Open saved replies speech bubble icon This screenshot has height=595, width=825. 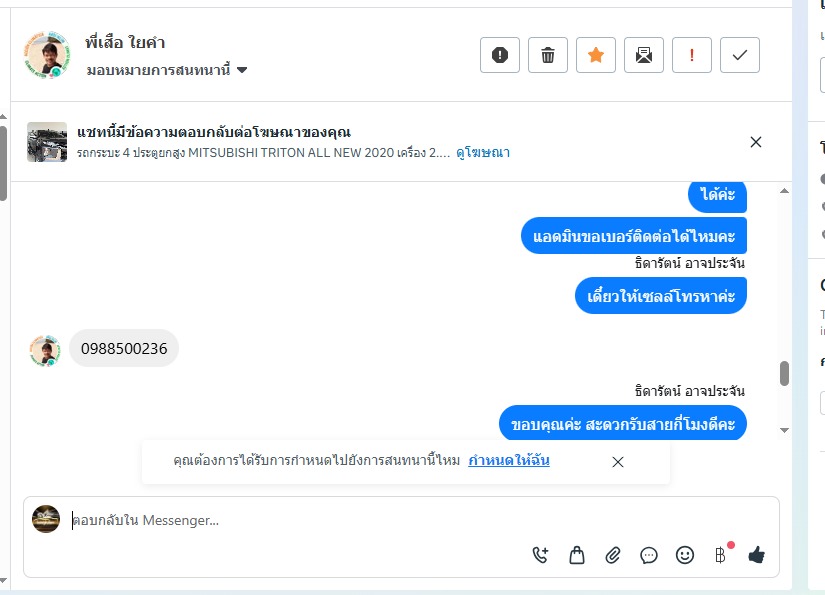pos(649,555)
